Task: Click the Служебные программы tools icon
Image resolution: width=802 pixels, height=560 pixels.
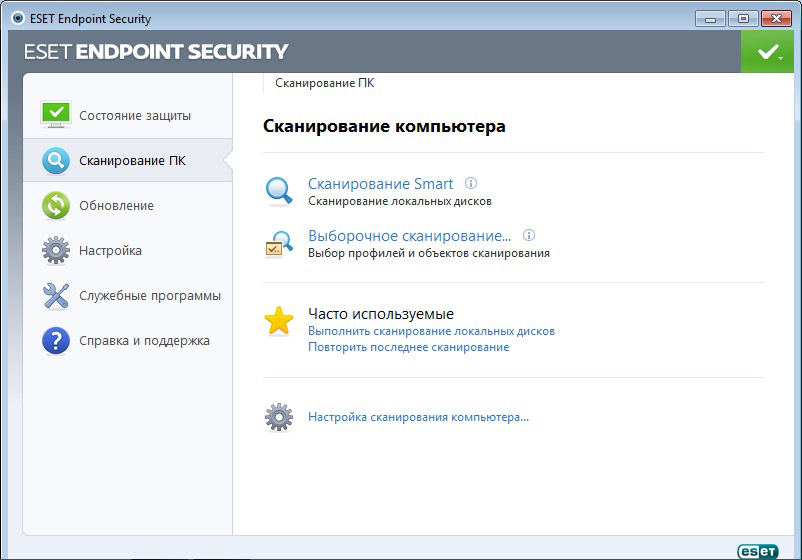Action: tap(56, 295)
